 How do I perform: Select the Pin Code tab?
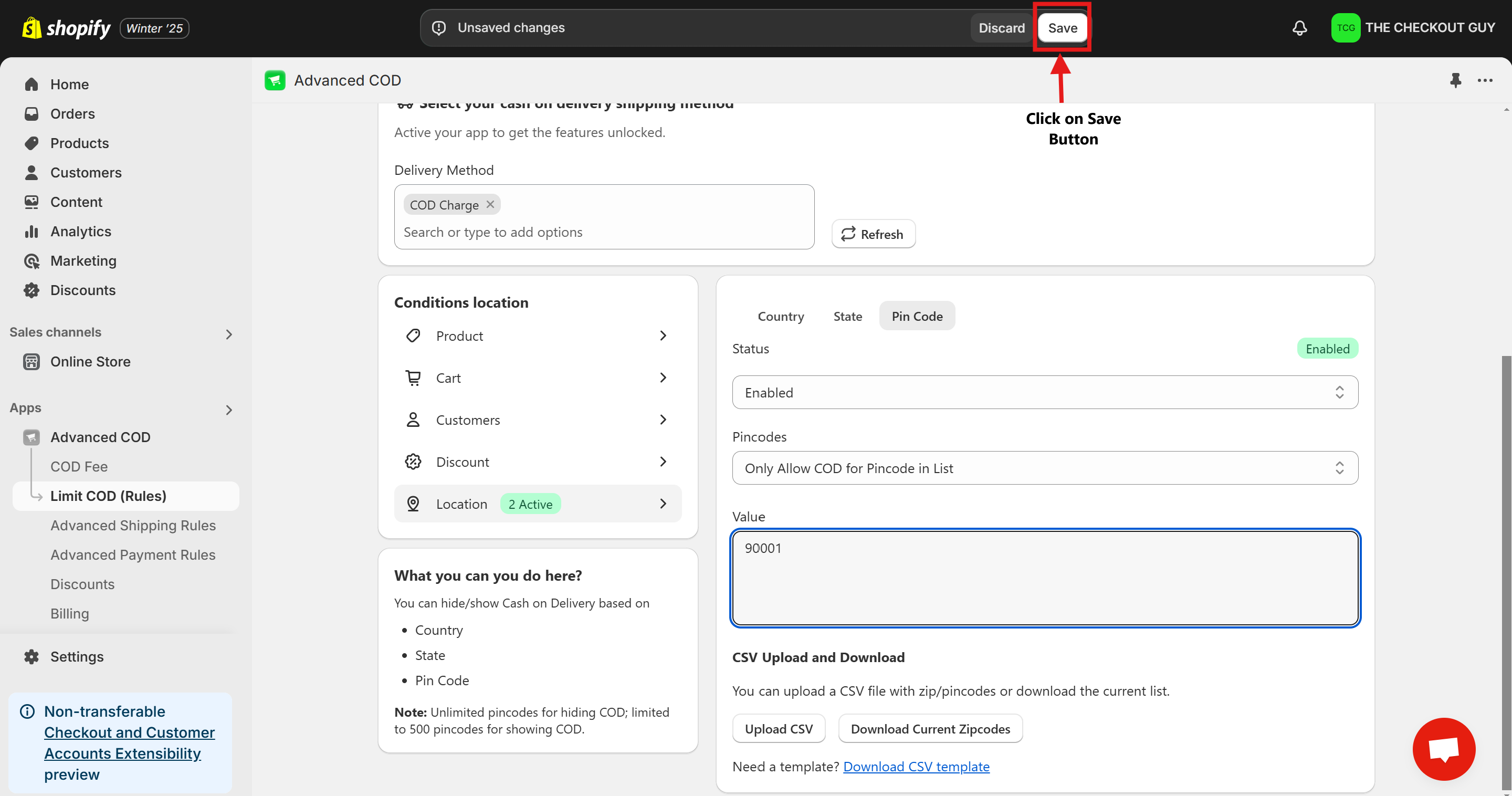(x=917, y=316)
